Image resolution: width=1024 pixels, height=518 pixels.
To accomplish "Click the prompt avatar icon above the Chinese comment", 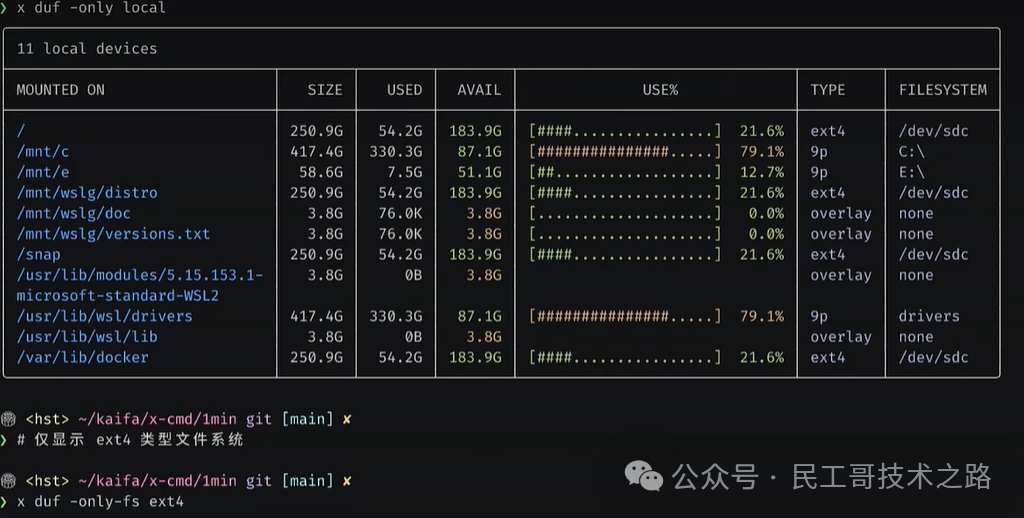I will [8, 419].
